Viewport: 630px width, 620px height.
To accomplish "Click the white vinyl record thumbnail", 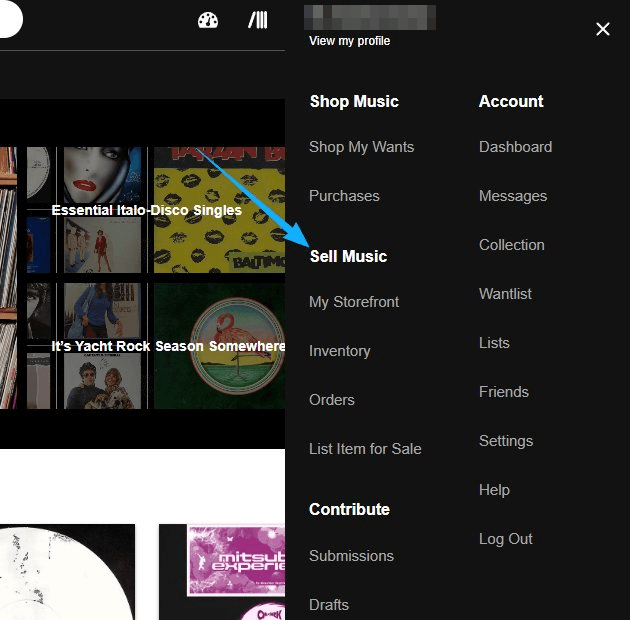I will click(67, 572).
